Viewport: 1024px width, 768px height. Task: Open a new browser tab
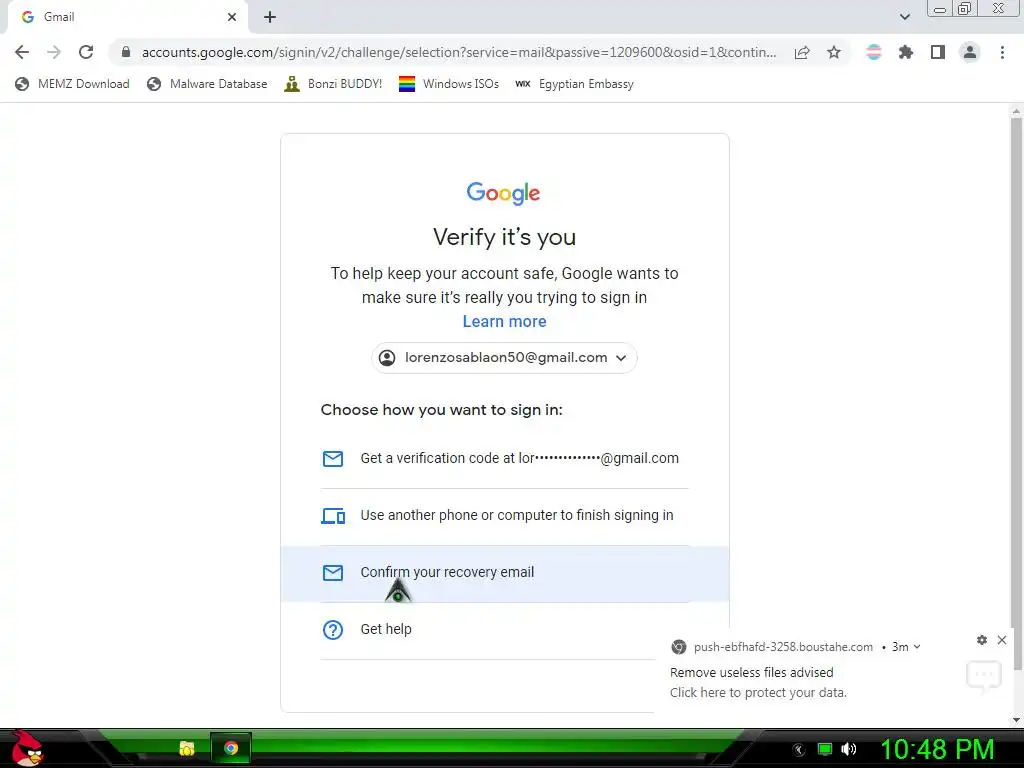[x=270, y=17]
